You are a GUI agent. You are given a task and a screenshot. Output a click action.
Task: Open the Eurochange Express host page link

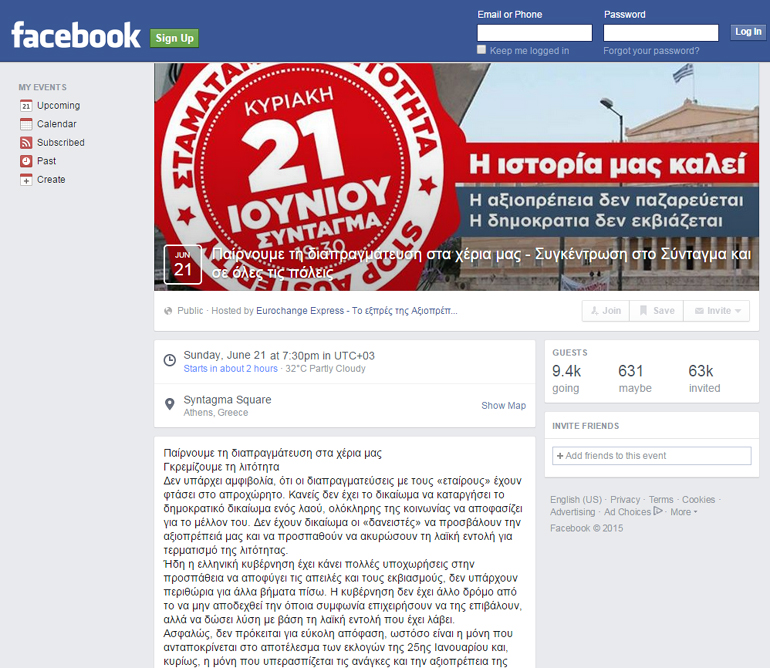tap(357, 311)
